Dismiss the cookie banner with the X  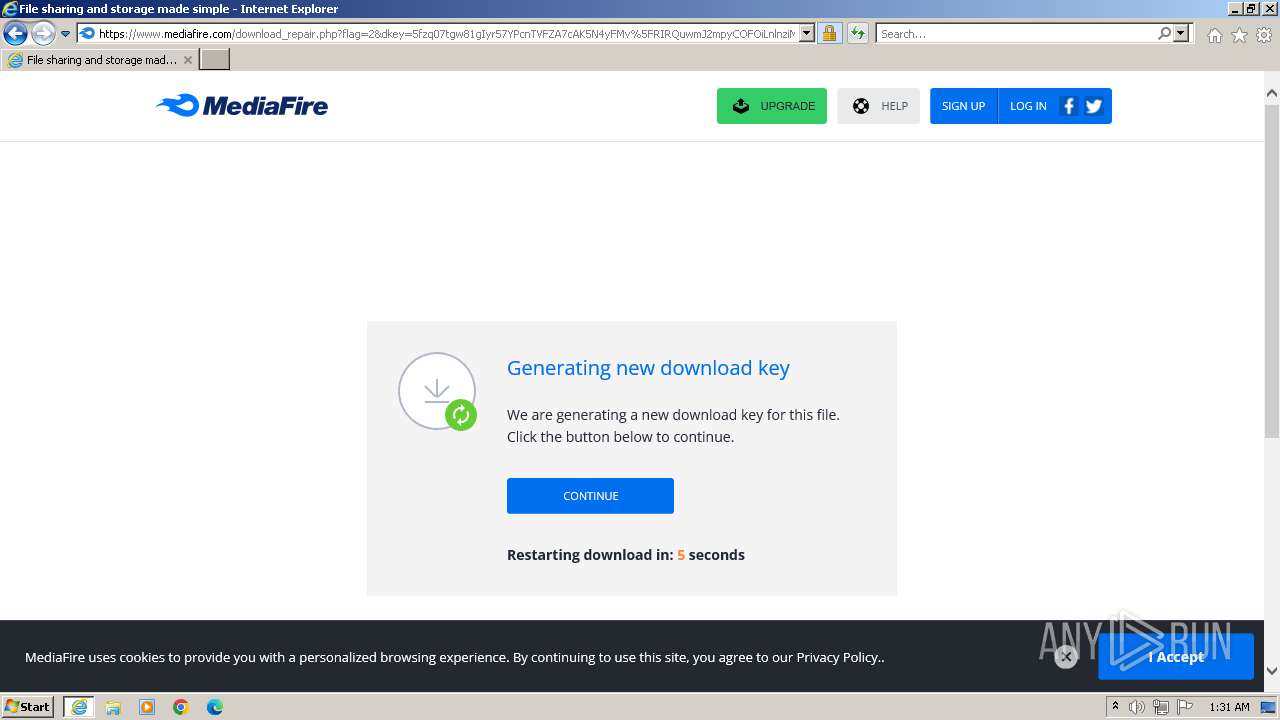[x=1066, y=657]
